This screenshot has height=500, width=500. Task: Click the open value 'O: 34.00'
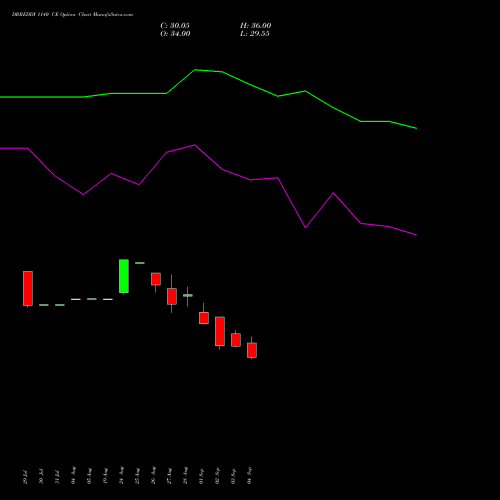tap(175, 33)
